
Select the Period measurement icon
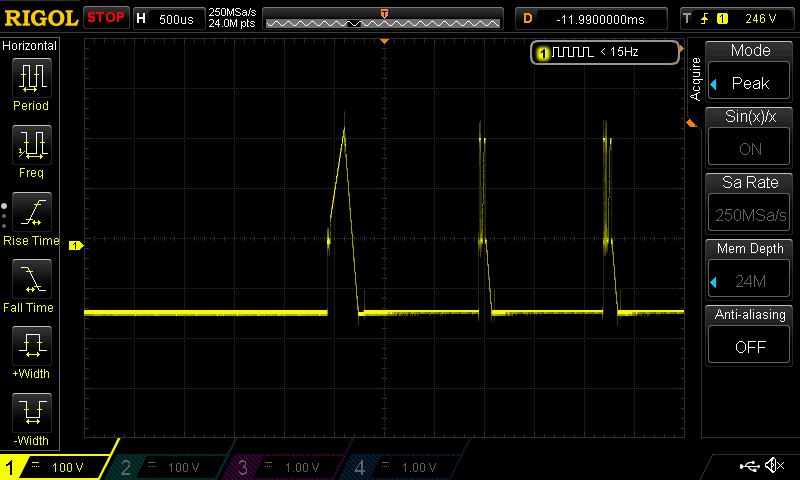(32, 78)
